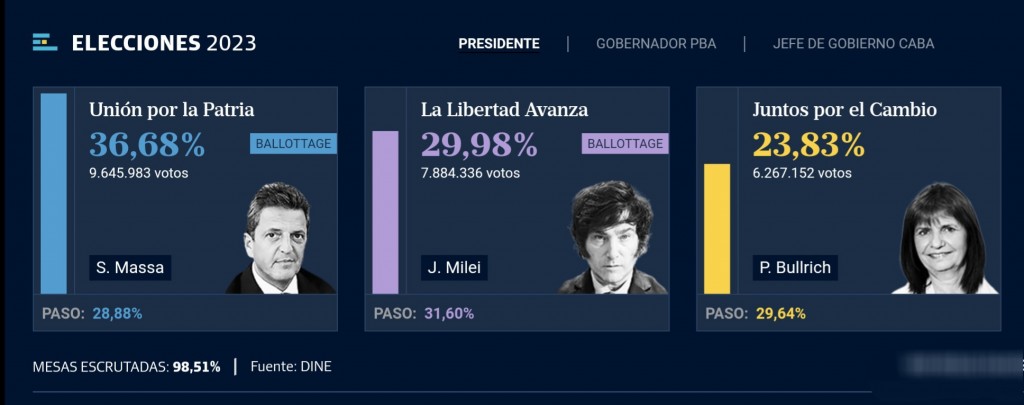Click the Juntos por el Cambio heading
This screenshot has height=405, width=1024.
[x=844, y=110]
